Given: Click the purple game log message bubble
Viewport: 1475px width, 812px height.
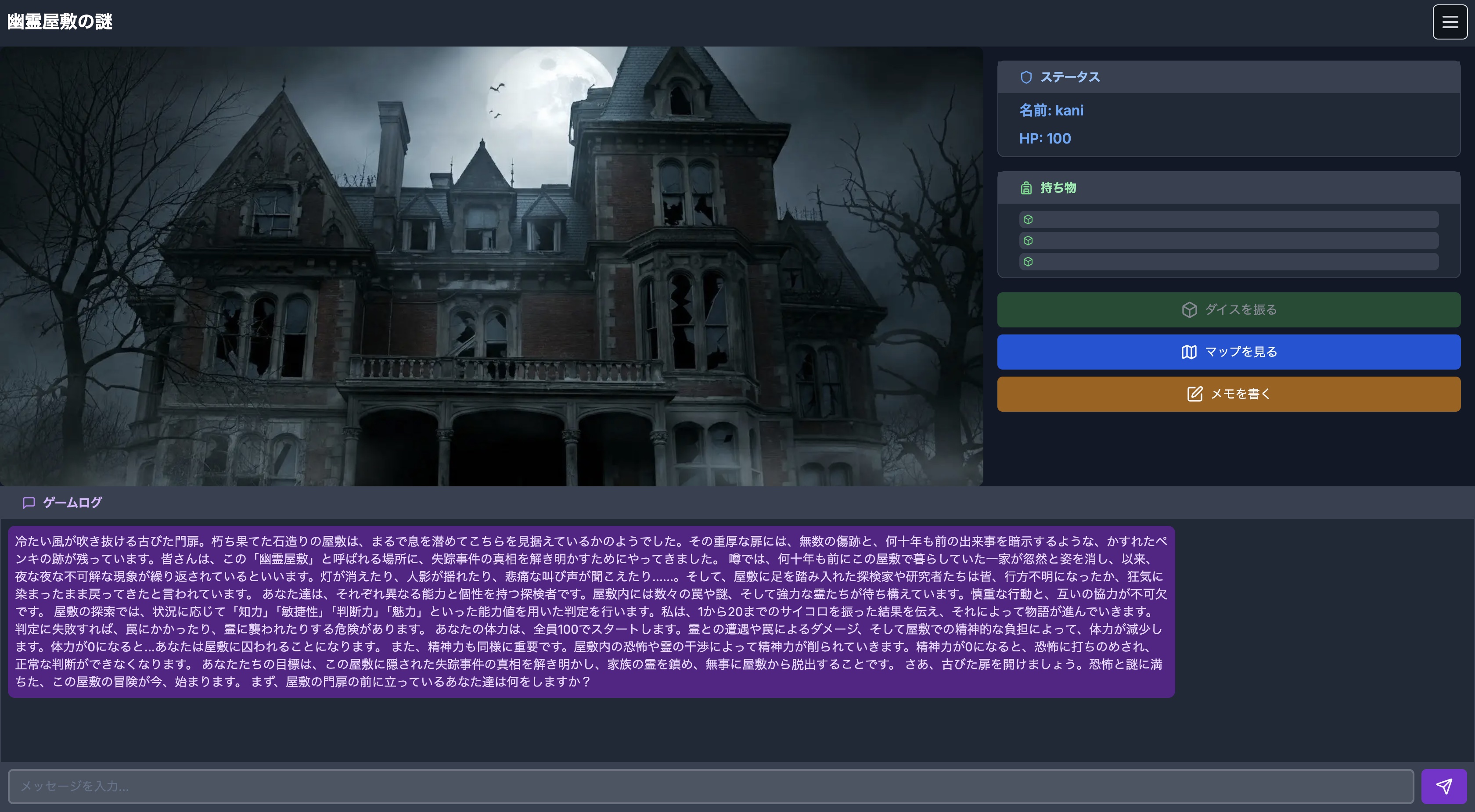Looking at the screenshot, I should pyautogui.click(x=591, y=611).
